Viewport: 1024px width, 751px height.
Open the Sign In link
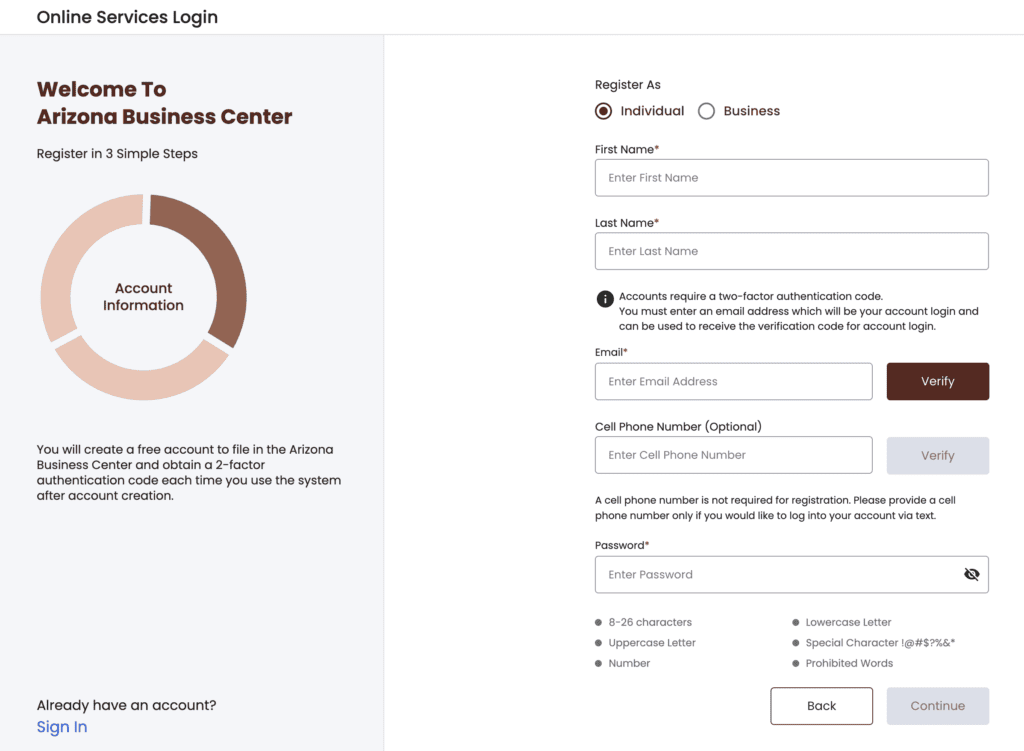tap(62, 727)
